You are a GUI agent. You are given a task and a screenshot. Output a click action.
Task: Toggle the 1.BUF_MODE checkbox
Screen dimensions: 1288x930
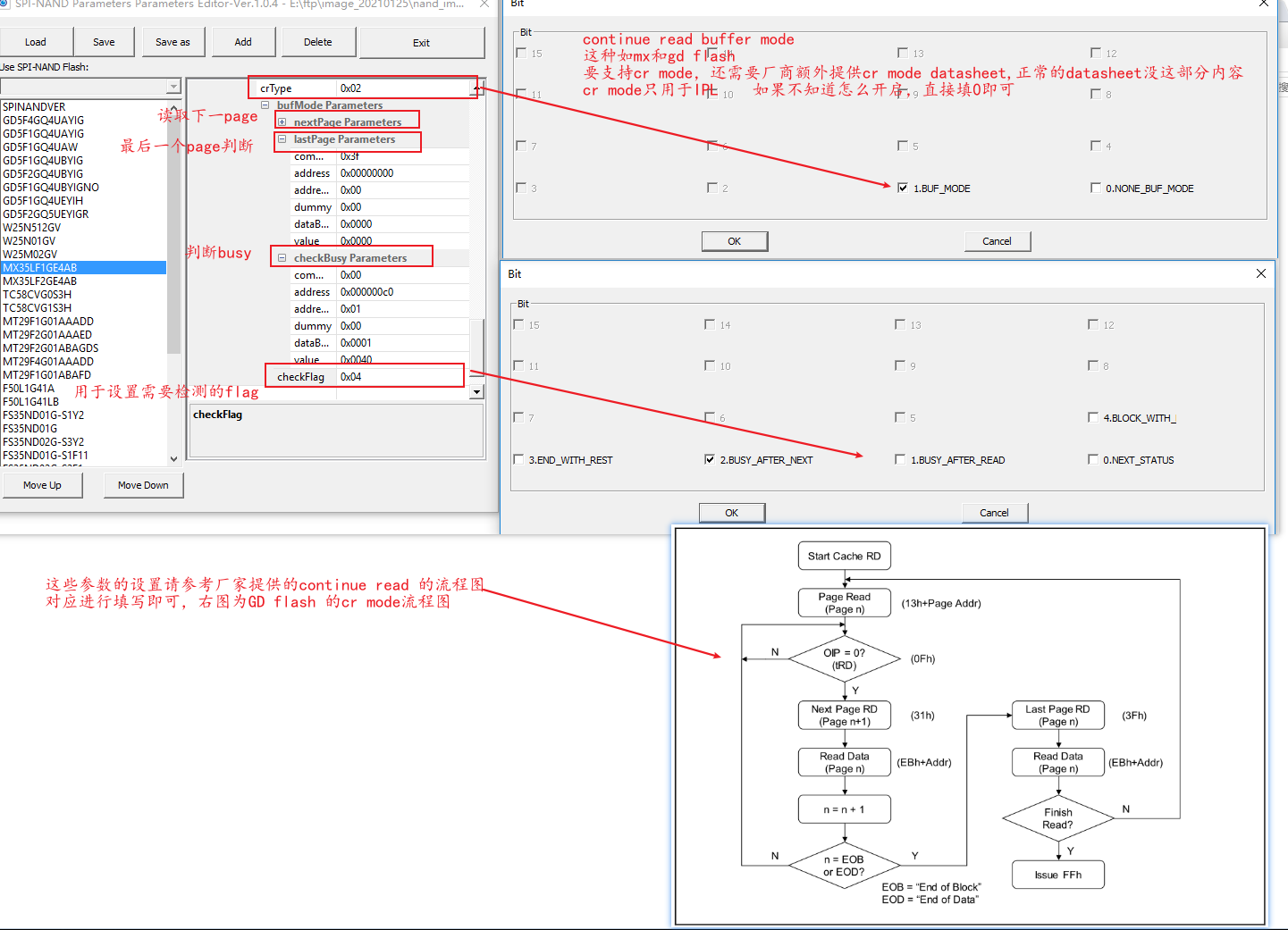[903, 189]
